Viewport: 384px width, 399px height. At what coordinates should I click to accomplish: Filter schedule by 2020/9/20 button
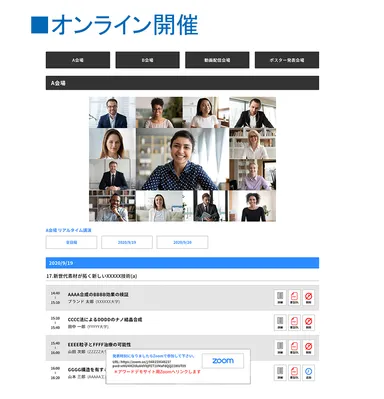182,242
